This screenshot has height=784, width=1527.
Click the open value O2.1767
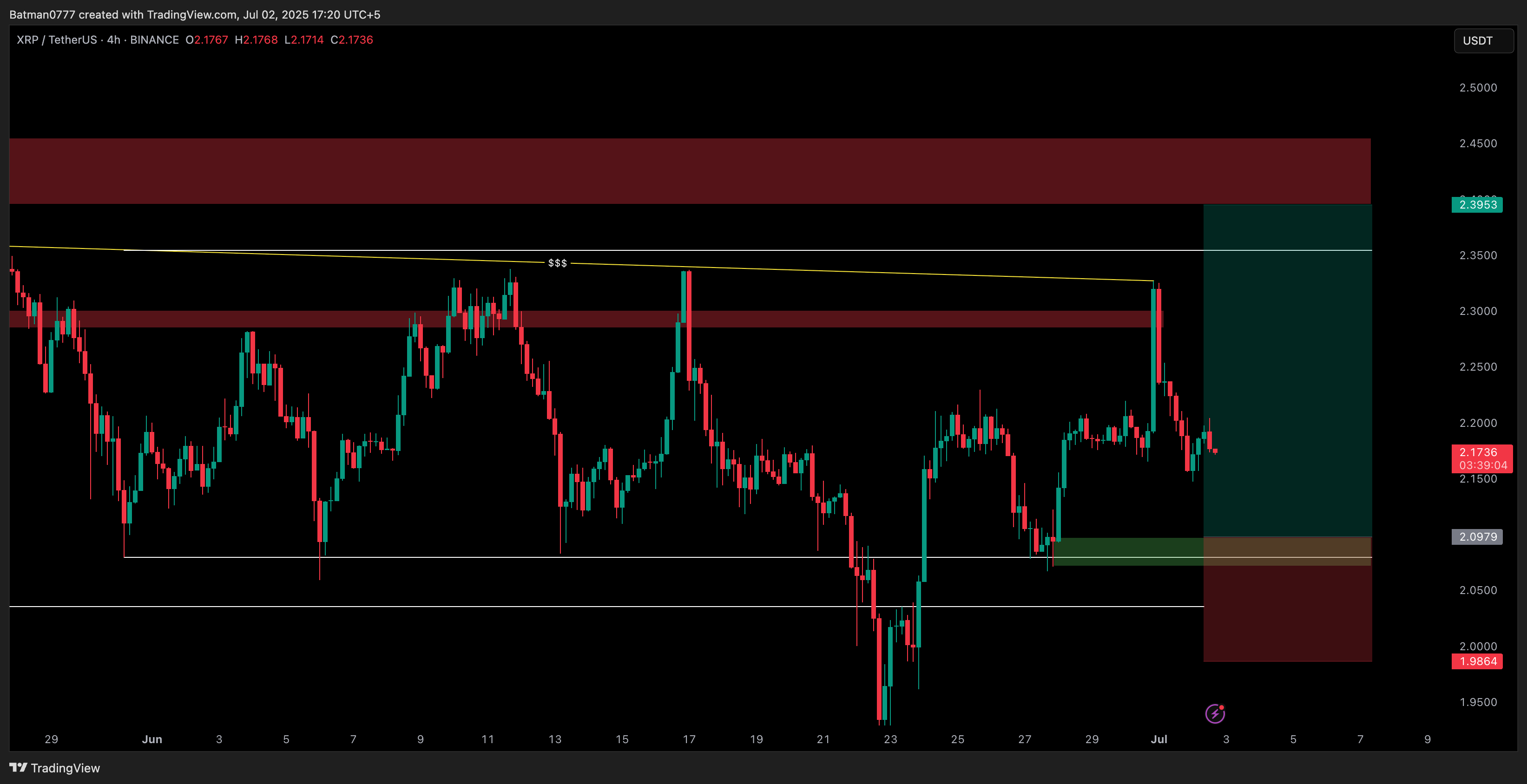[207, 39]
